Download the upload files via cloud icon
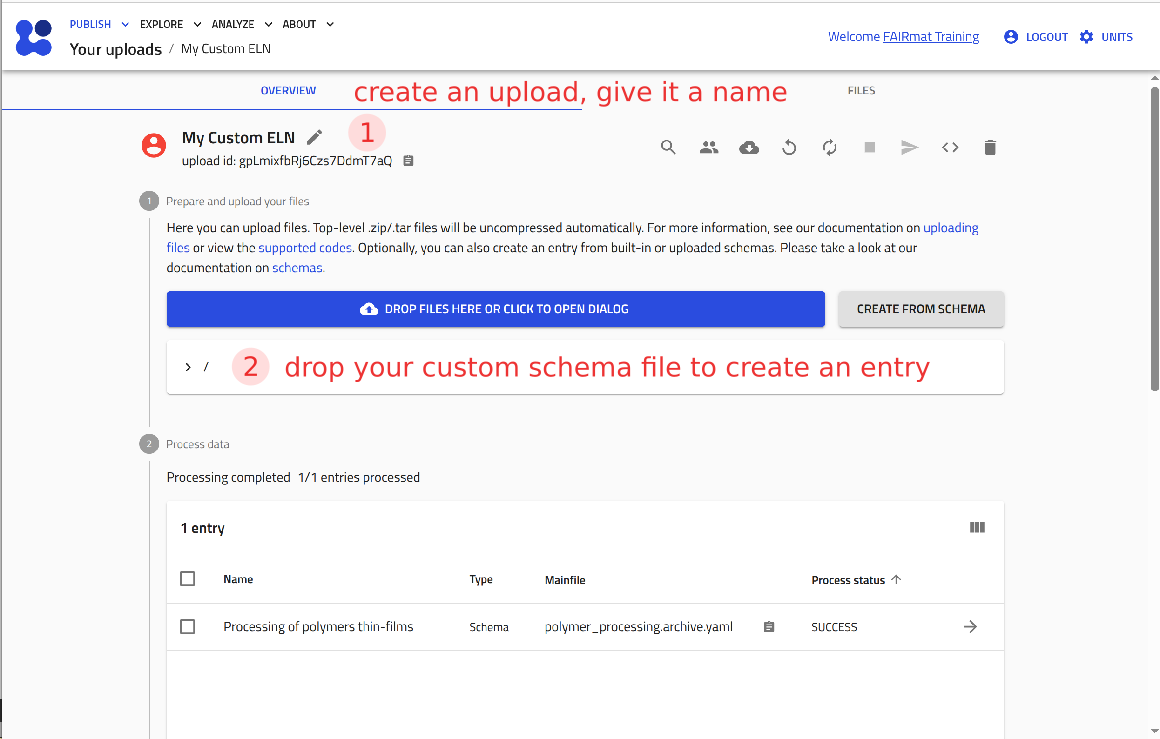The image size is (1160, 739). 749,148
